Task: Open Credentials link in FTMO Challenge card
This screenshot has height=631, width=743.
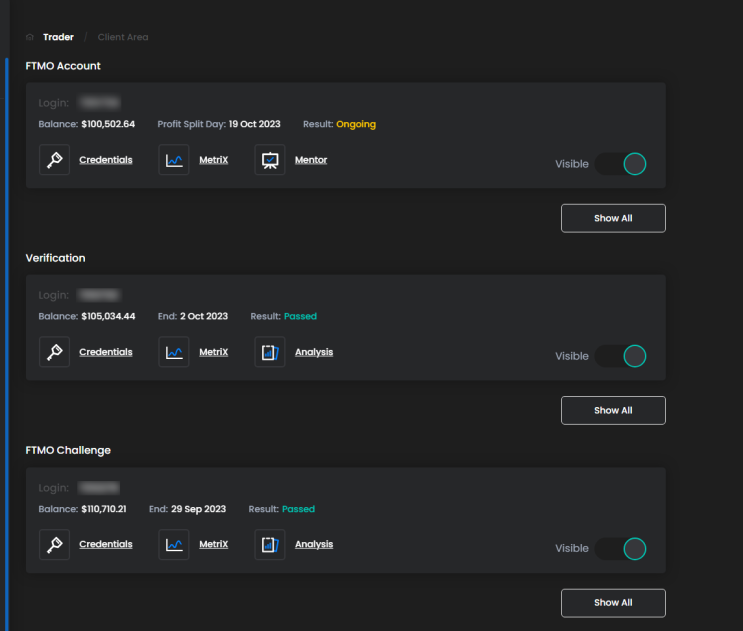Action: [x=106, y=544]
